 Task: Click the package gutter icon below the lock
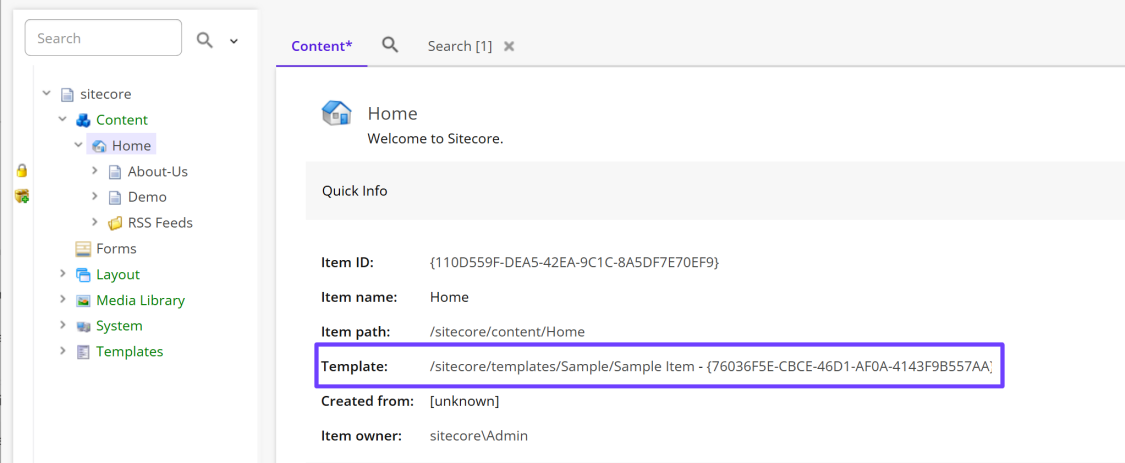point(22,195)
